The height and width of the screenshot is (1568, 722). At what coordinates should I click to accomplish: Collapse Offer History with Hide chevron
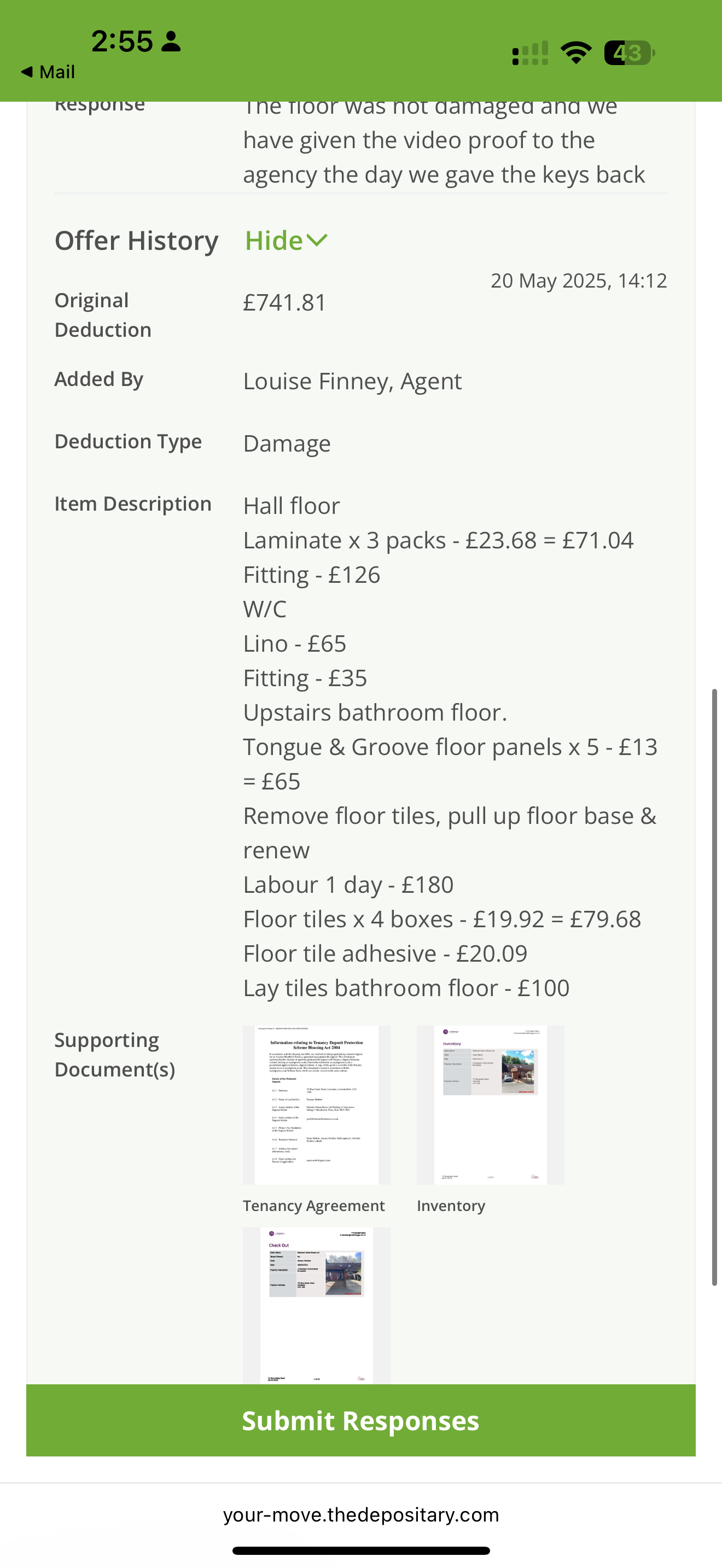pos(286,241)
